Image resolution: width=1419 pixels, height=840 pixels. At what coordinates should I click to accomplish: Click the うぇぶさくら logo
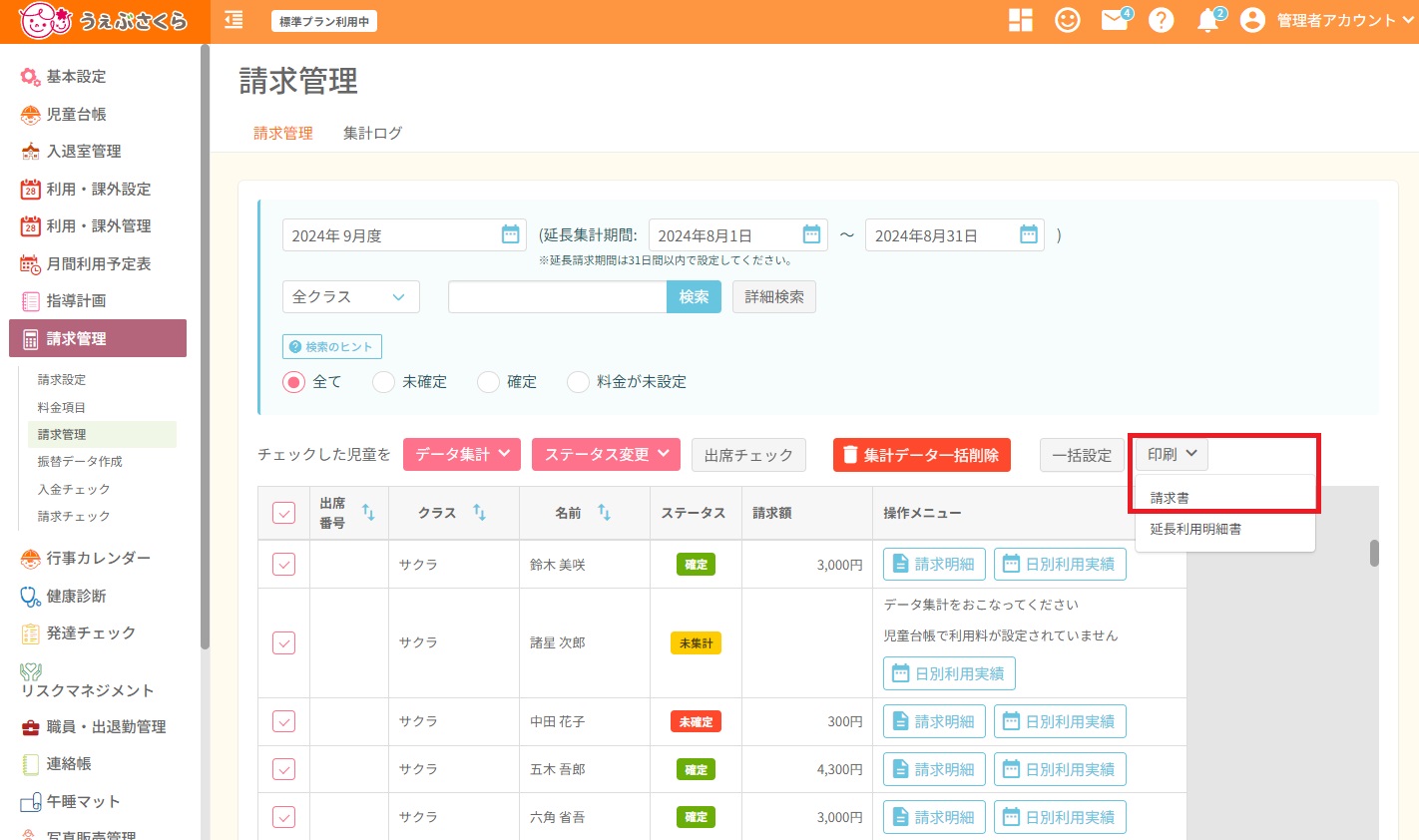pyautogui.click(x=103, y=21)
